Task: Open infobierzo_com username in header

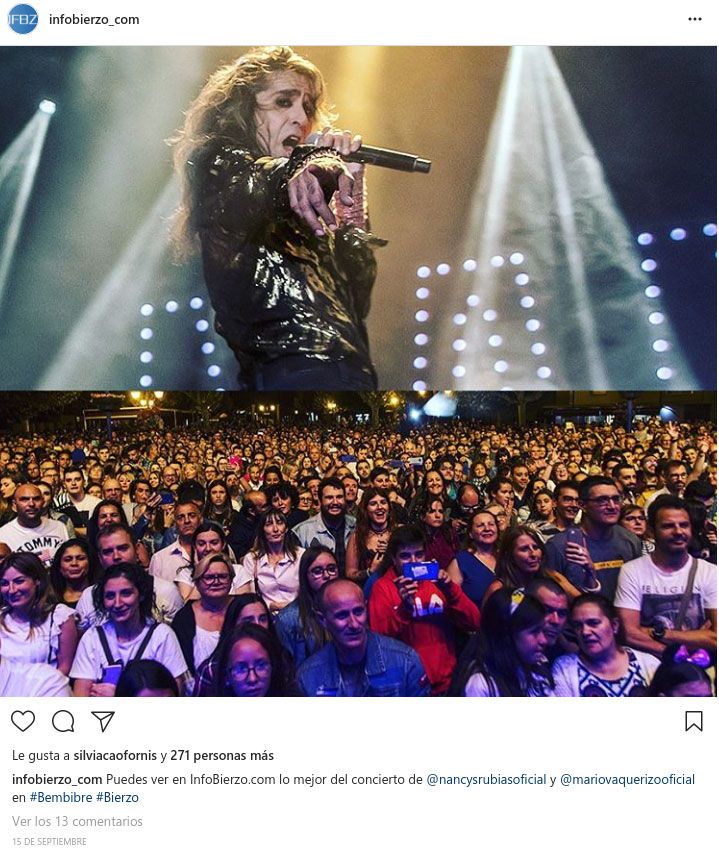Action: click(x=94, y=19)
